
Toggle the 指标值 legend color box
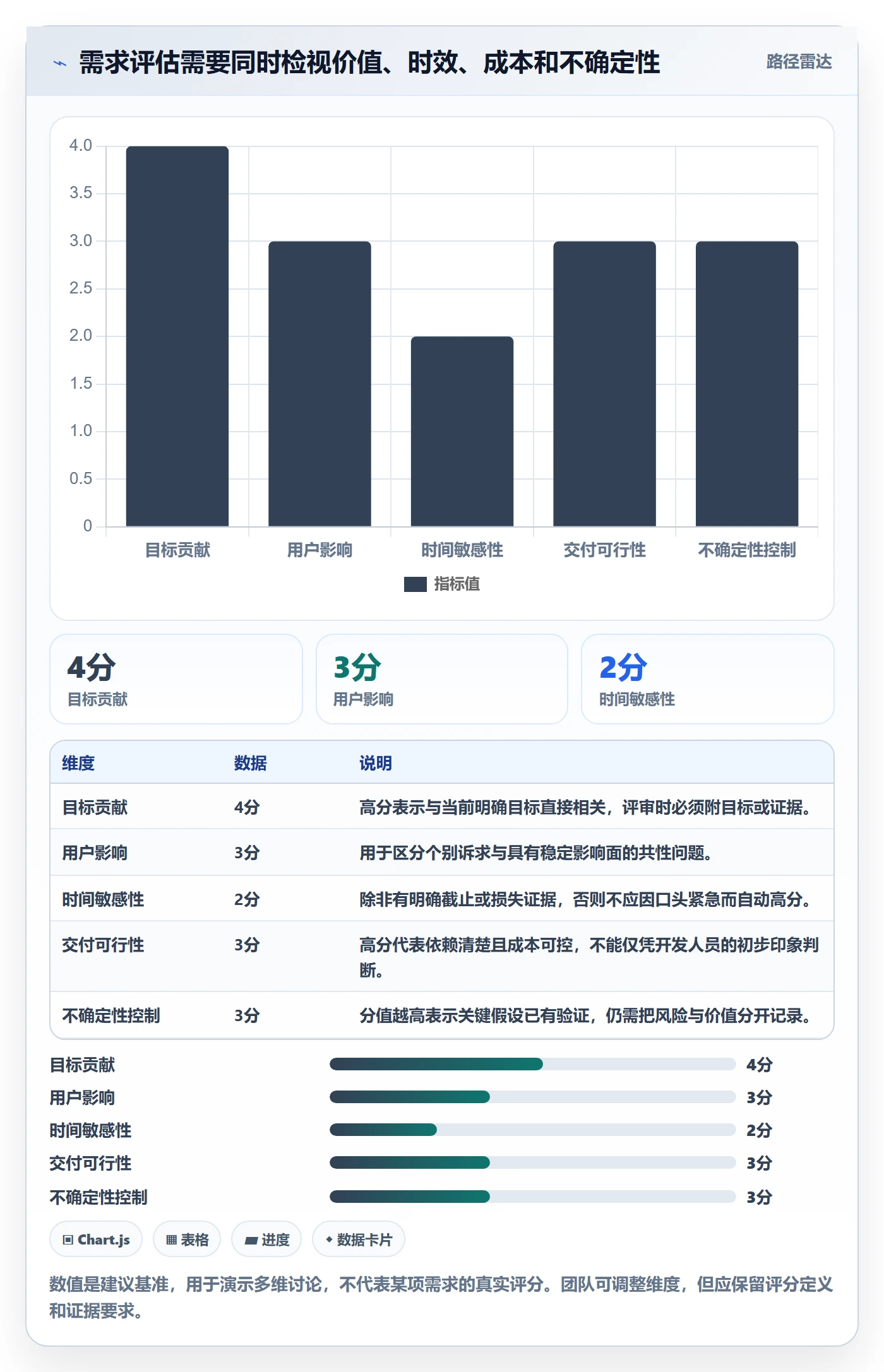pyautogui.click(x=415, y=584)
